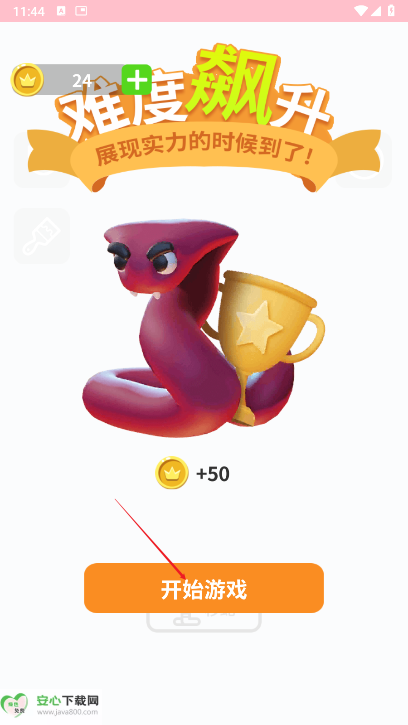Tap the Wi-Fi status icon
Screen dimensions: 408x725
[360, 11]
